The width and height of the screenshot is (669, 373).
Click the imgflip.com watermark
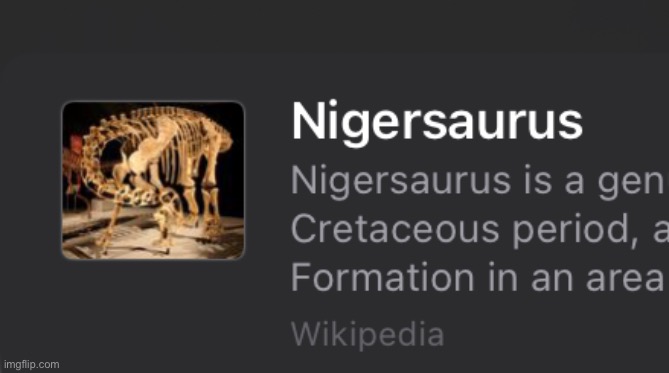(x=31, y=364)
